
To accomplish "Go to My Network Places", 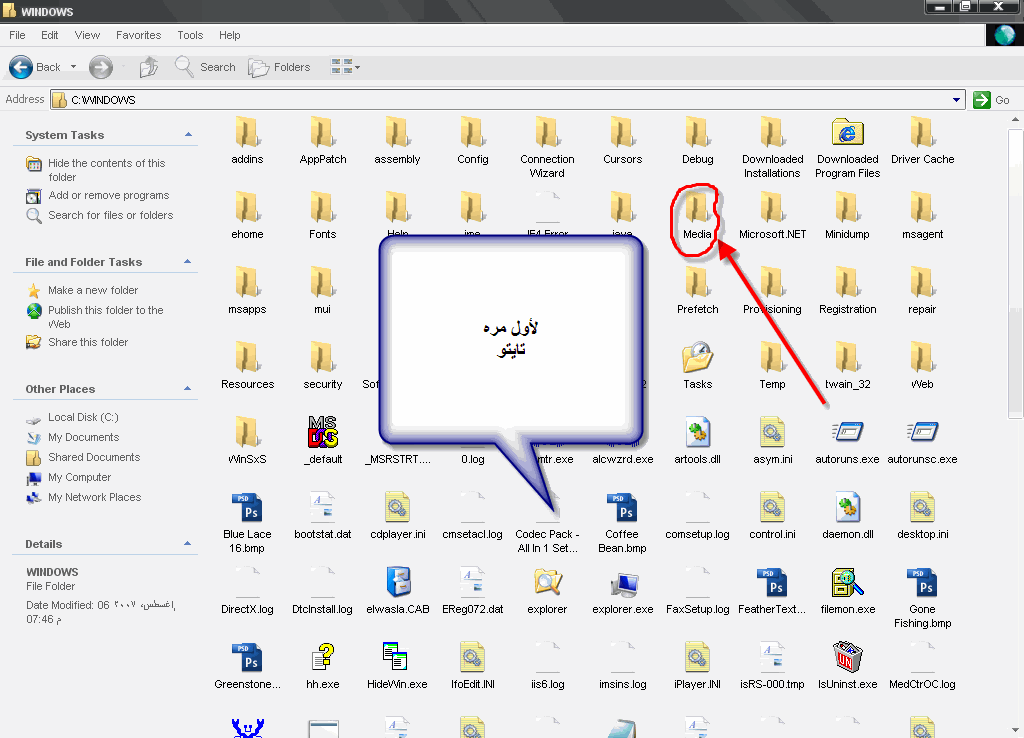I will pos(95,497).
